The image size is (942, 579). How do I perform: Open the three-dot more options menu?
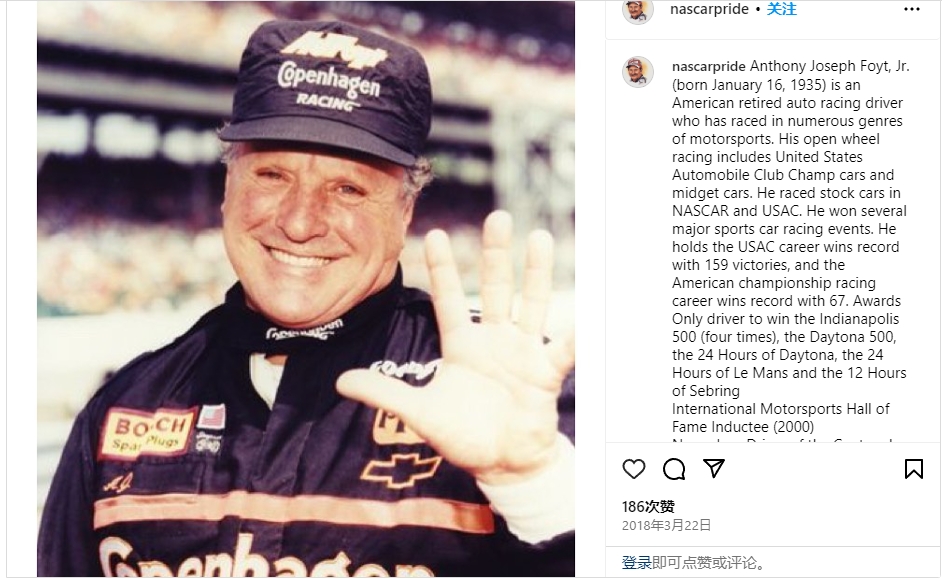point(912,9)
